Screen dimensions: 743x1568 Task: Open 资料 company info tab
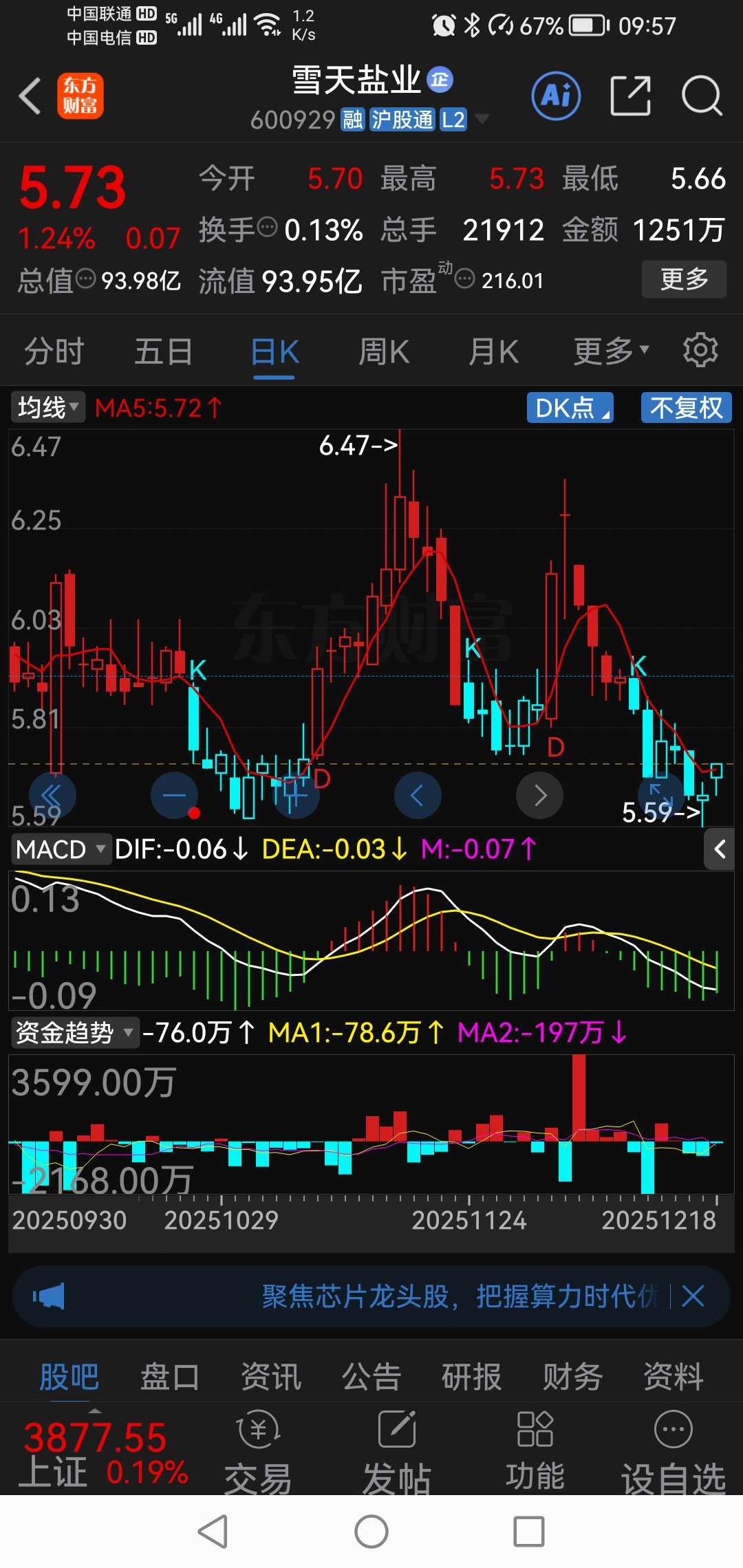tap(673, 1377)
